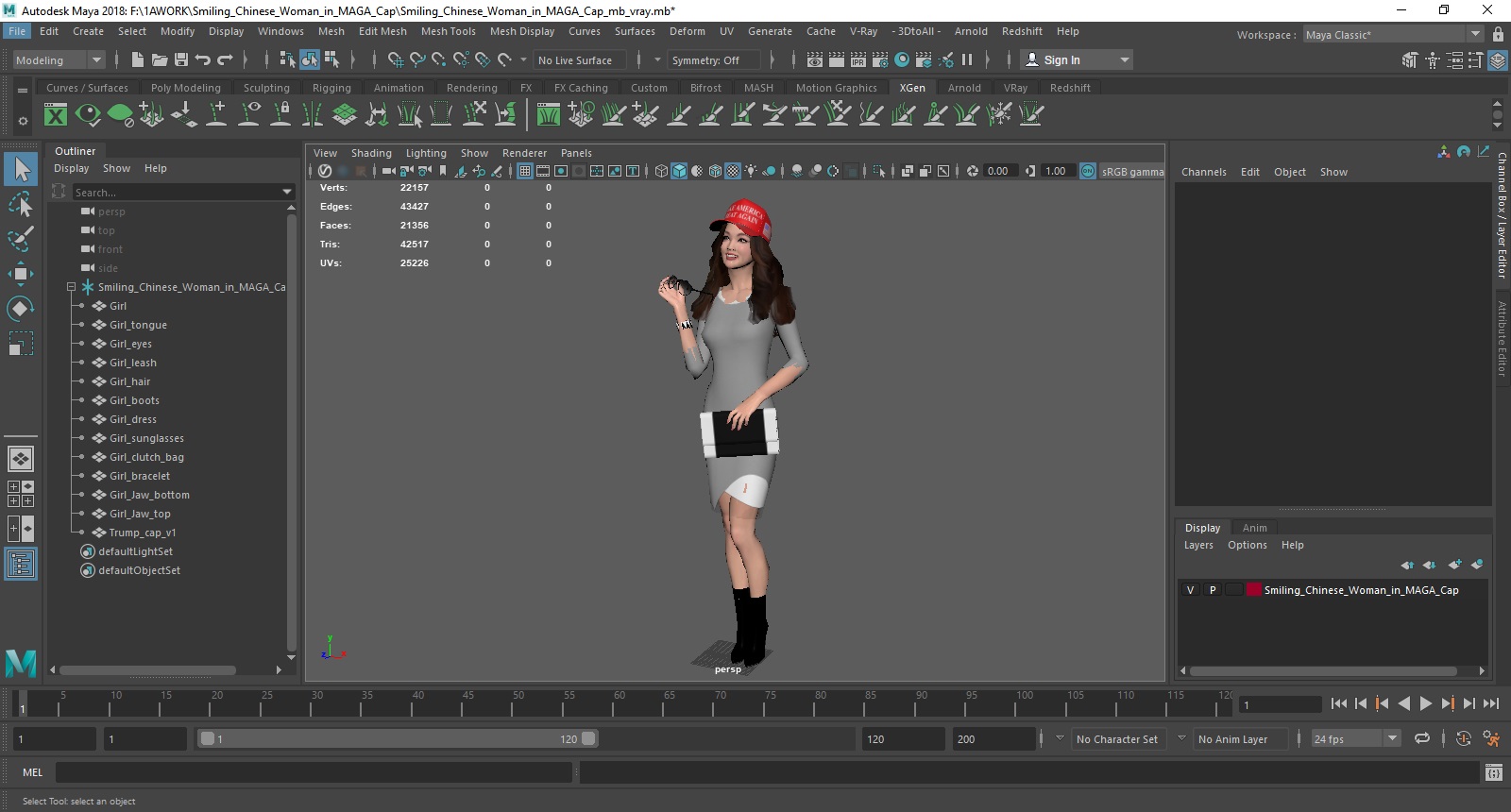Collapse the Smiling_Chinese_Woman_in_MAGA_Cap group
Image resolution: width=1511 pixels, height=812 pixels.
coord(71,287)
